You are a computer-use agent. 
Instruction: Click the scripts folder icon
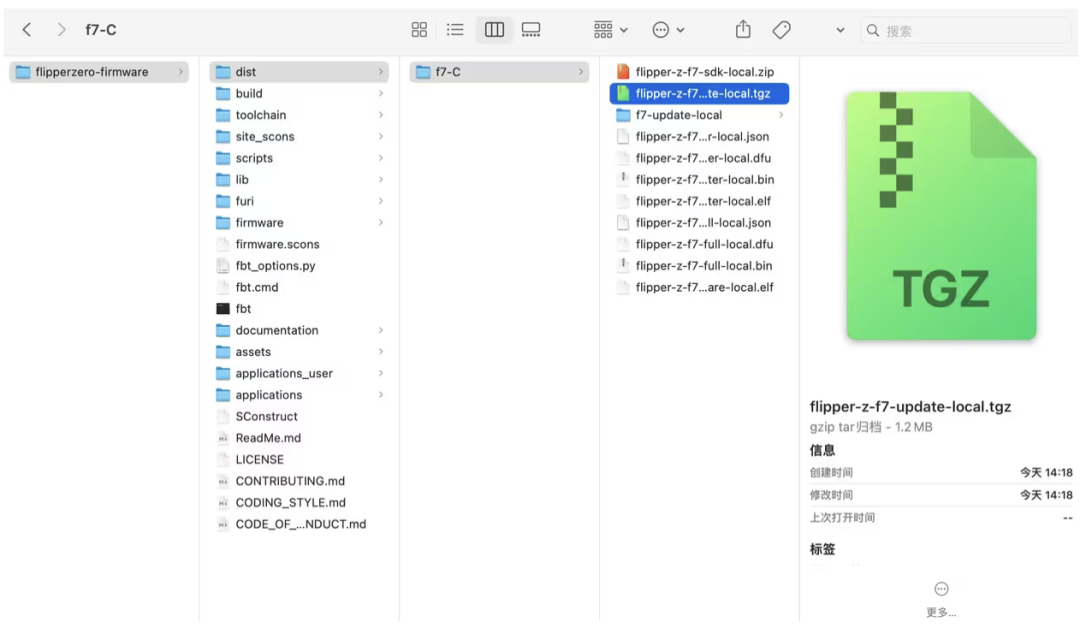222,158
